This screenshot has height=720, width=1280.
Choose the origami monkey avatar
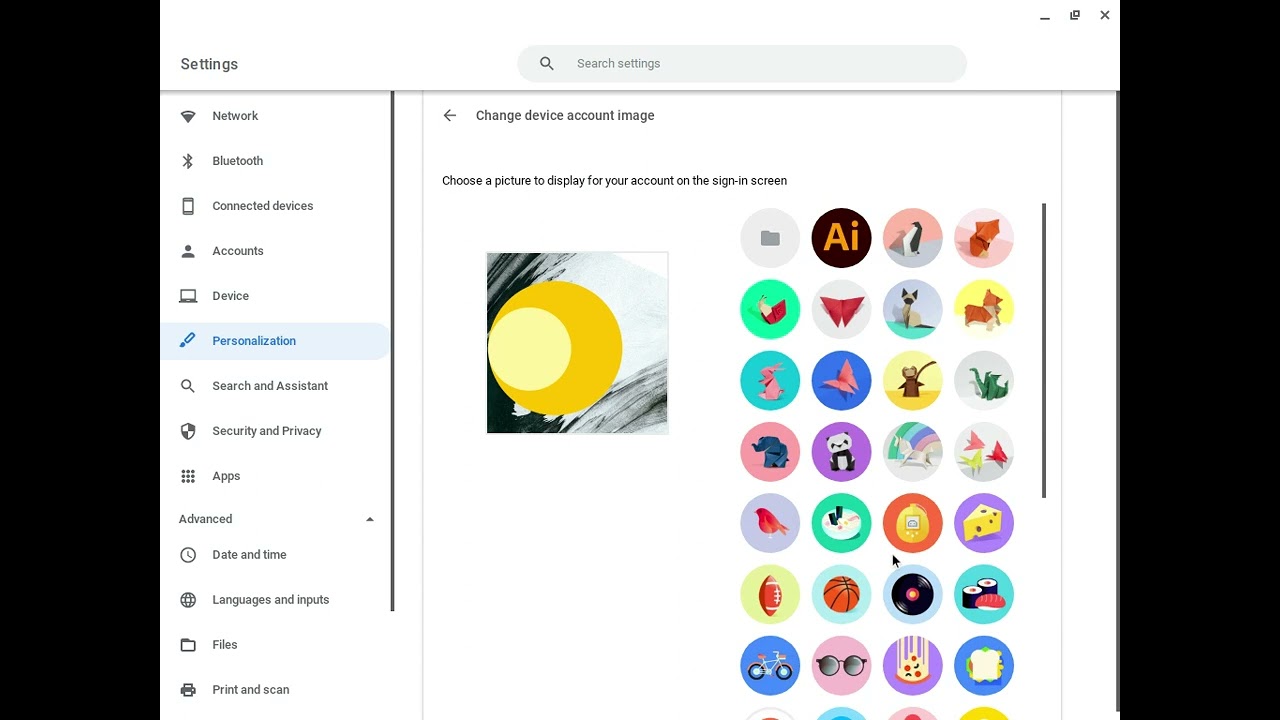click(x=912, y=380)
